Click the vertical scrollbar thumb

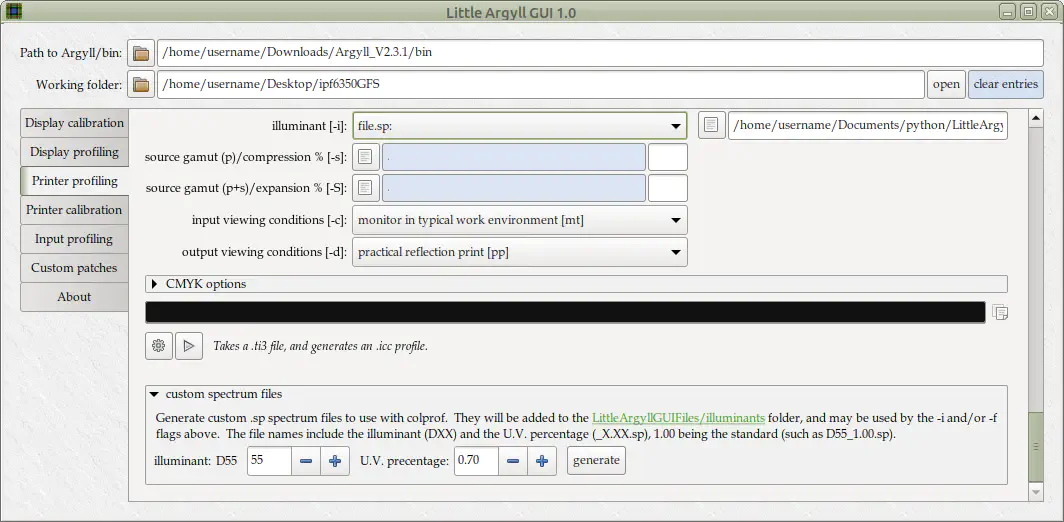[x=1036, y=446]
